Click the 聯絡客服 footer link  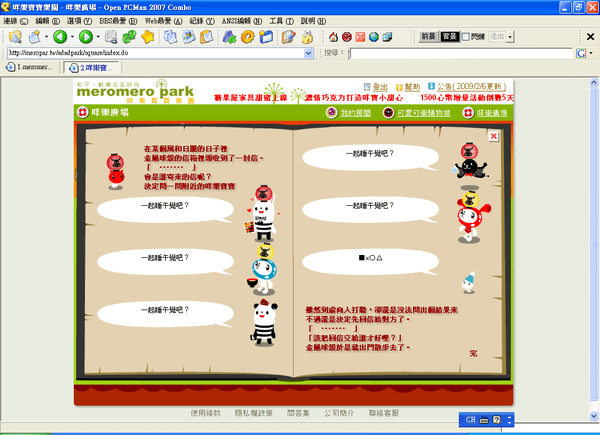tap(384, 413)
